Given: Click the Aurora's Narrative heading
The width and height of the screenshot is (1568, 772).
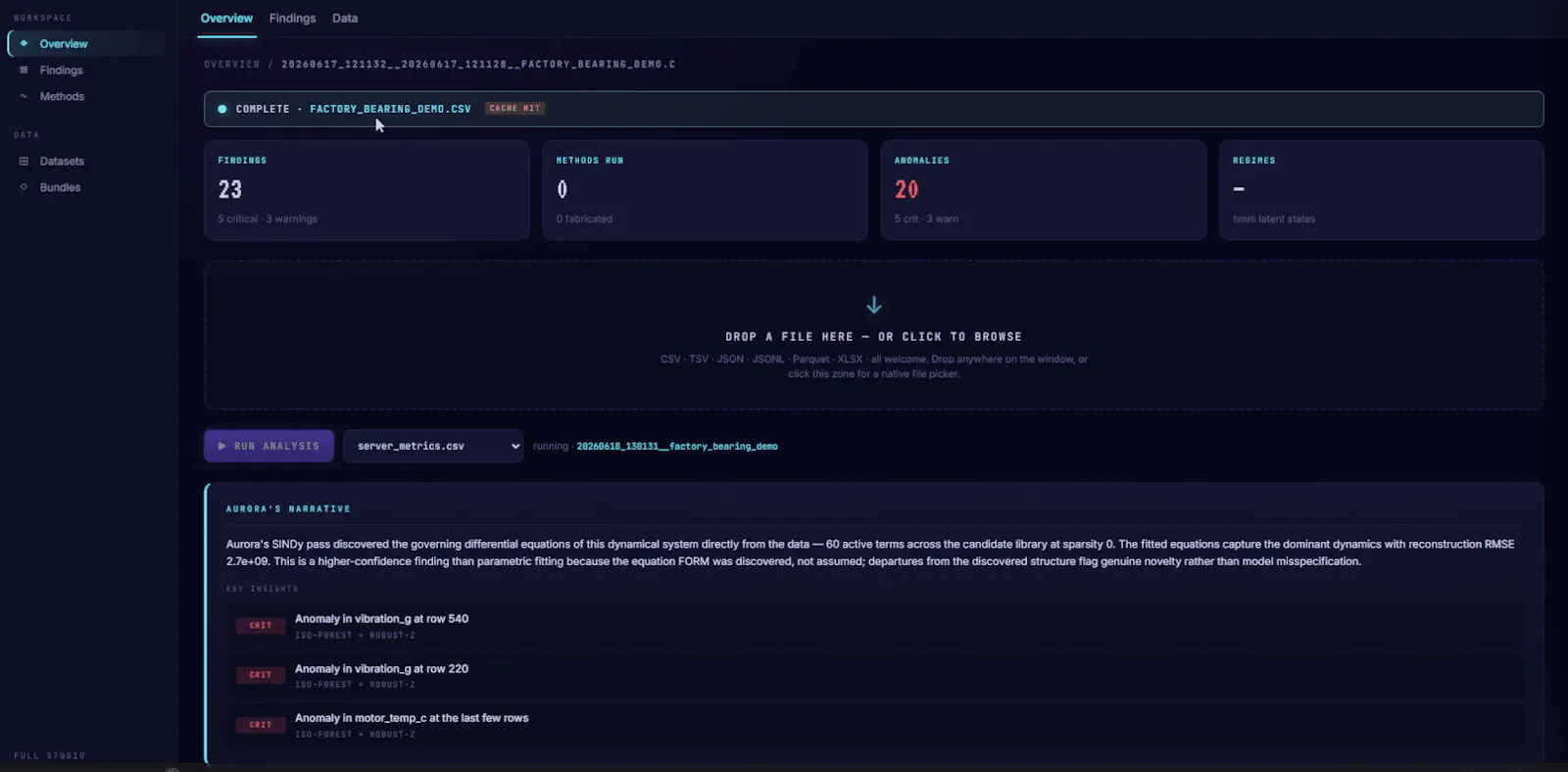Looking at the screenshot, I should coord(288,509).
